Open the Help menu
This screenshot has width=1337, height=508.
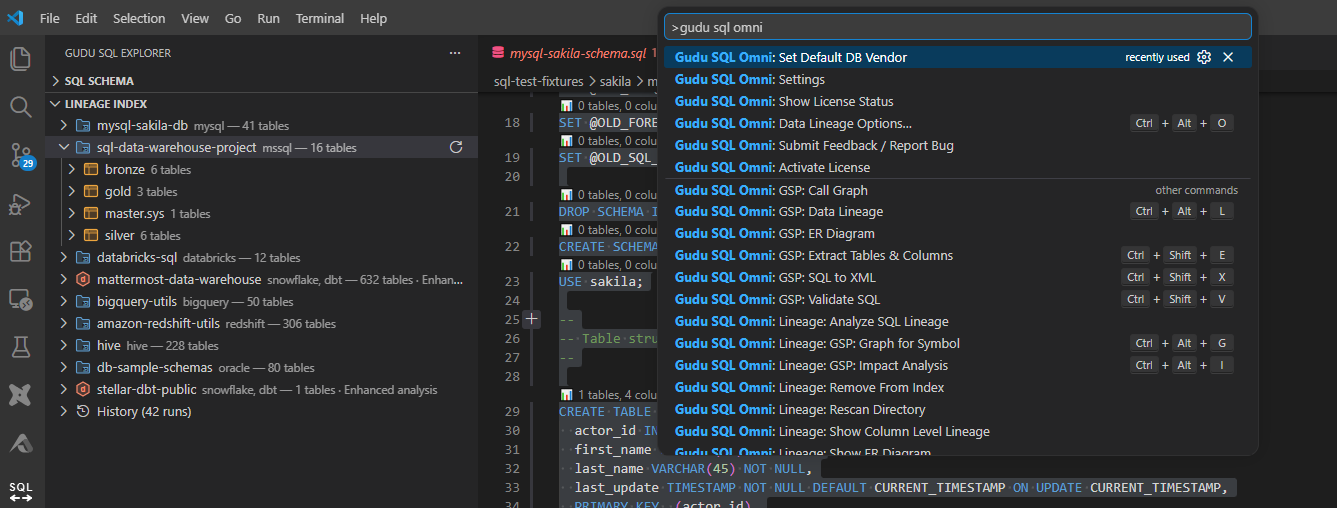tap(373, 18)
